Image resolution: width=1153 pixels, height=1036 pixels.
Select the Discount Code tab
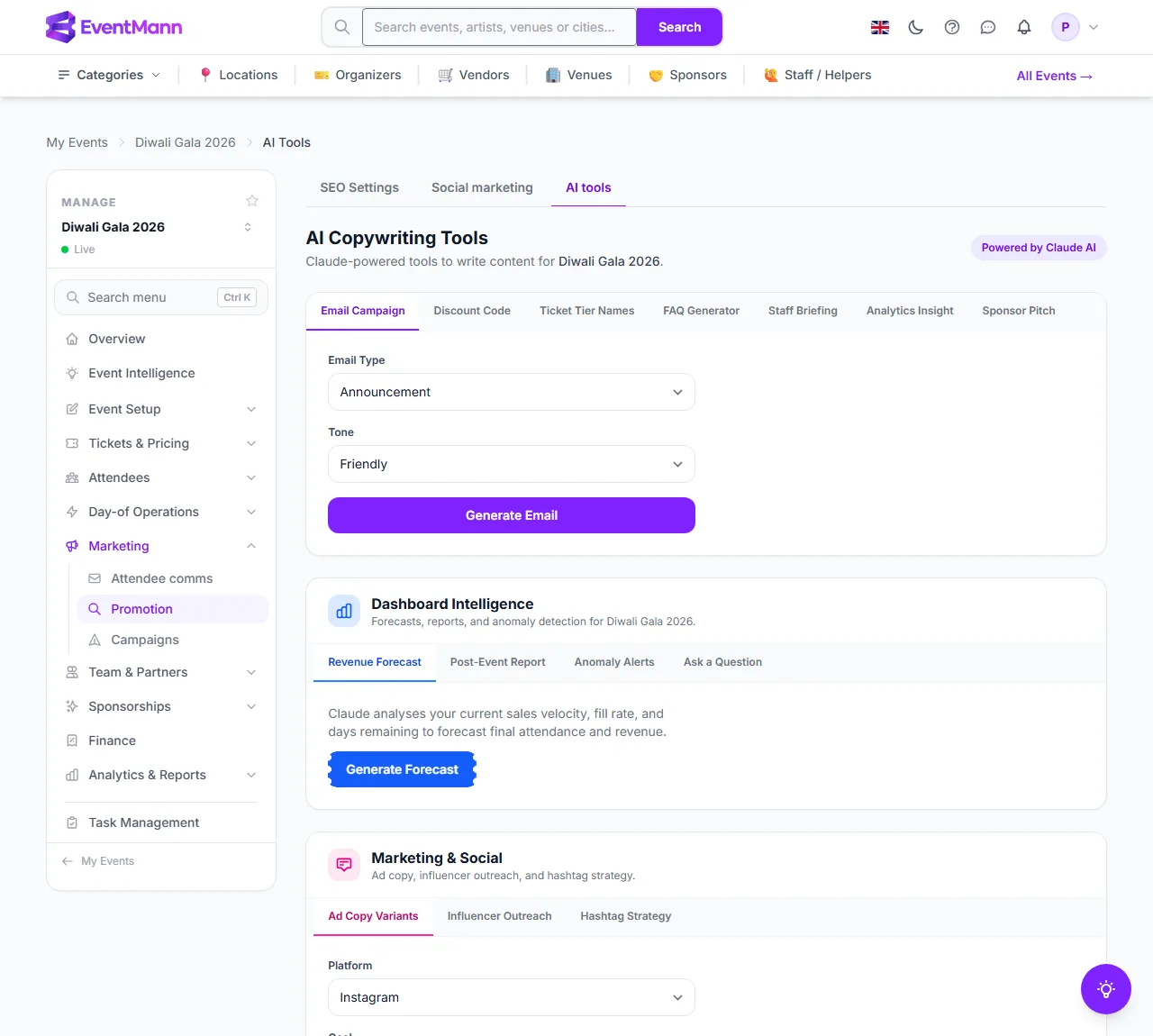coord(472,311)
